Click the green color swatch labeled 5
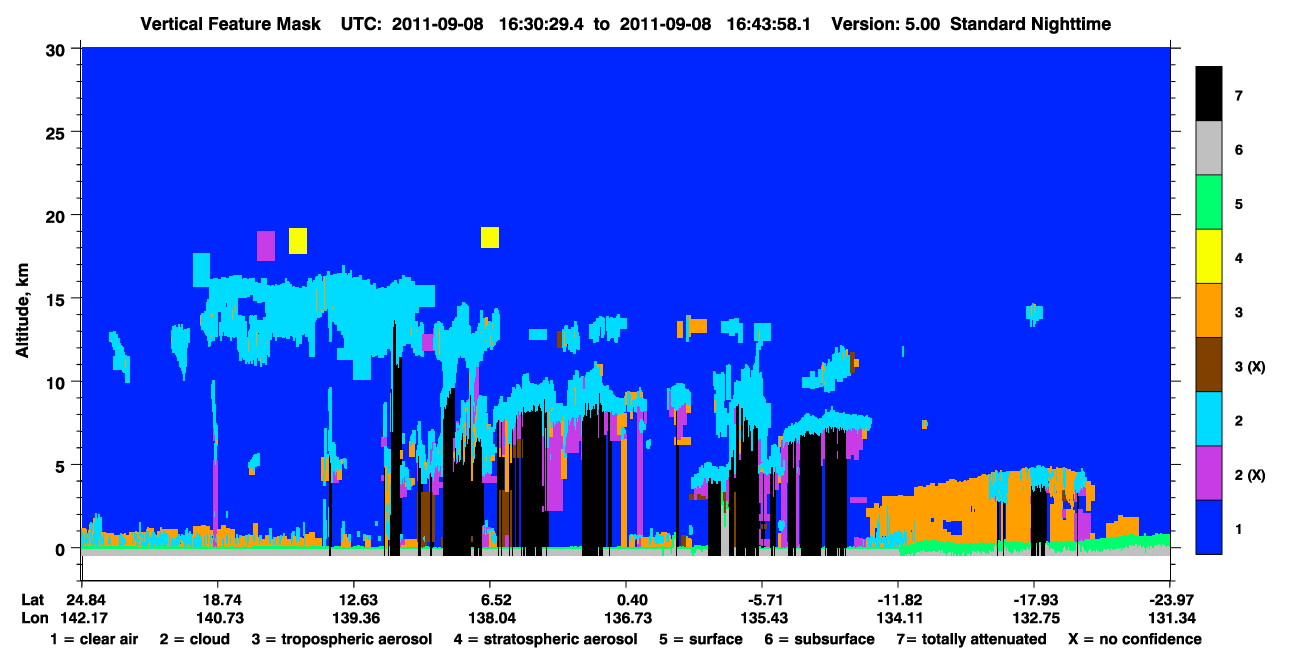 pos(1209,203)
